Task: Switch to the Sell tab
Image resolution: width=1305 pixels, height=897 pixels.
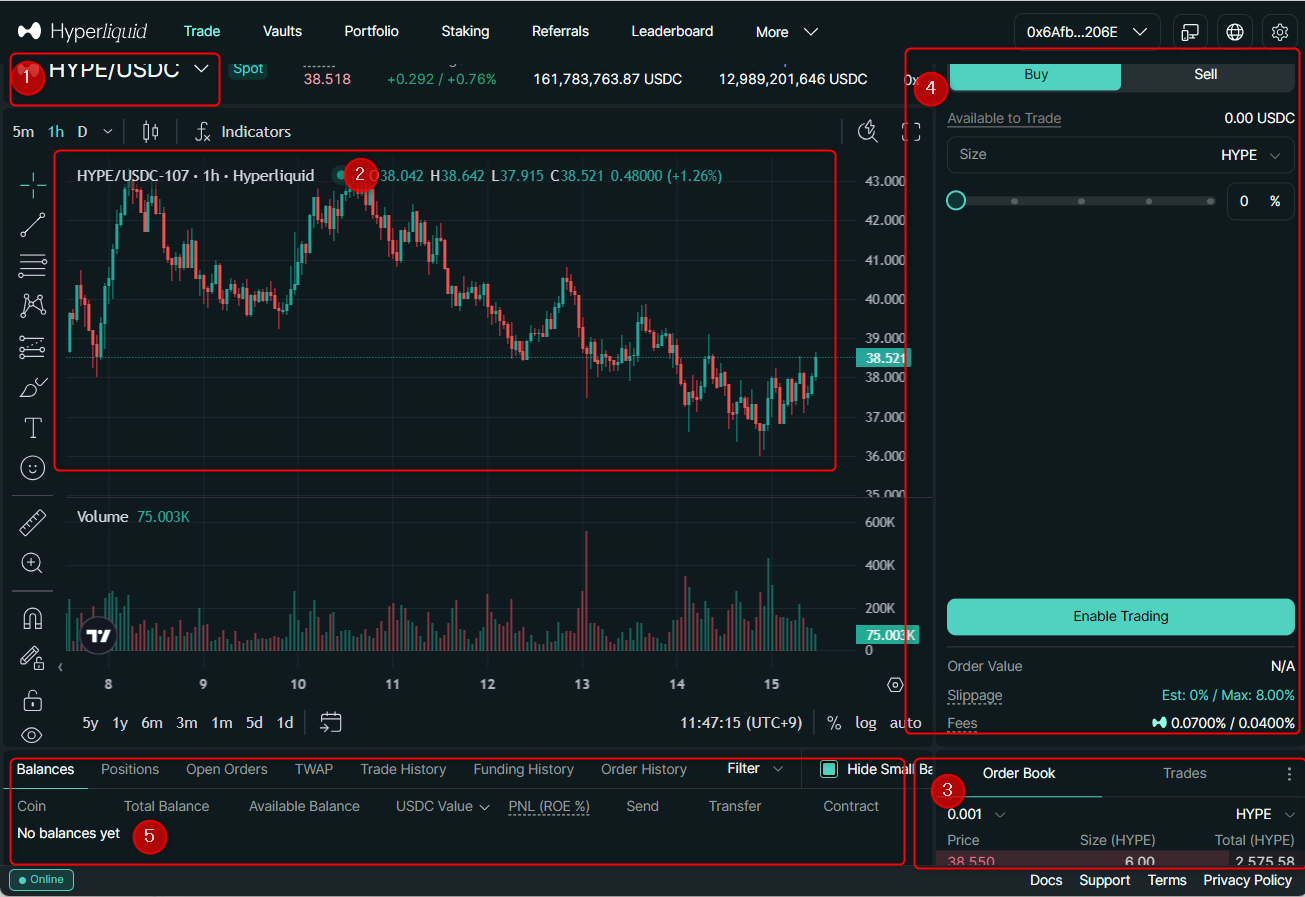Action: tap(1205, 74)
